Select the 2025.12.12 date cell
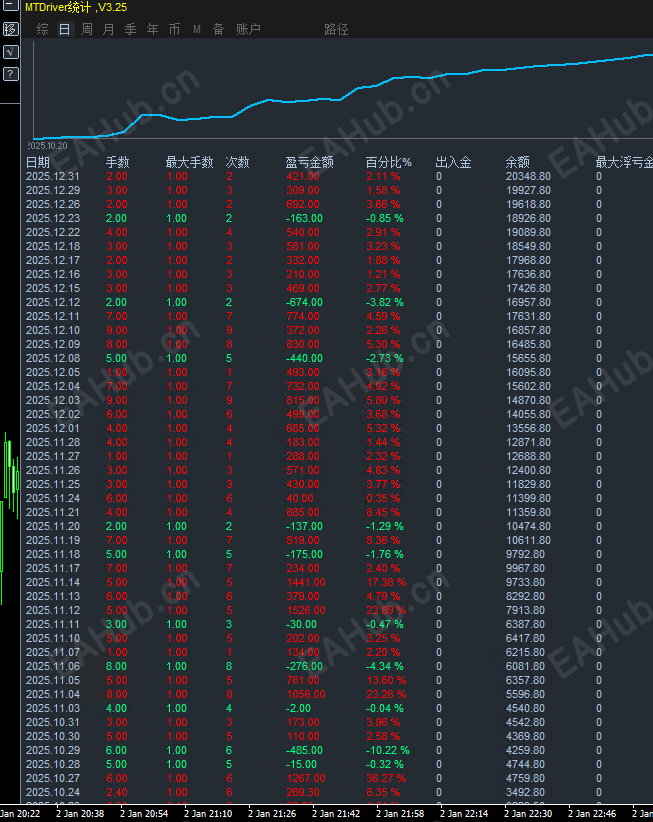 pos(52,302)
